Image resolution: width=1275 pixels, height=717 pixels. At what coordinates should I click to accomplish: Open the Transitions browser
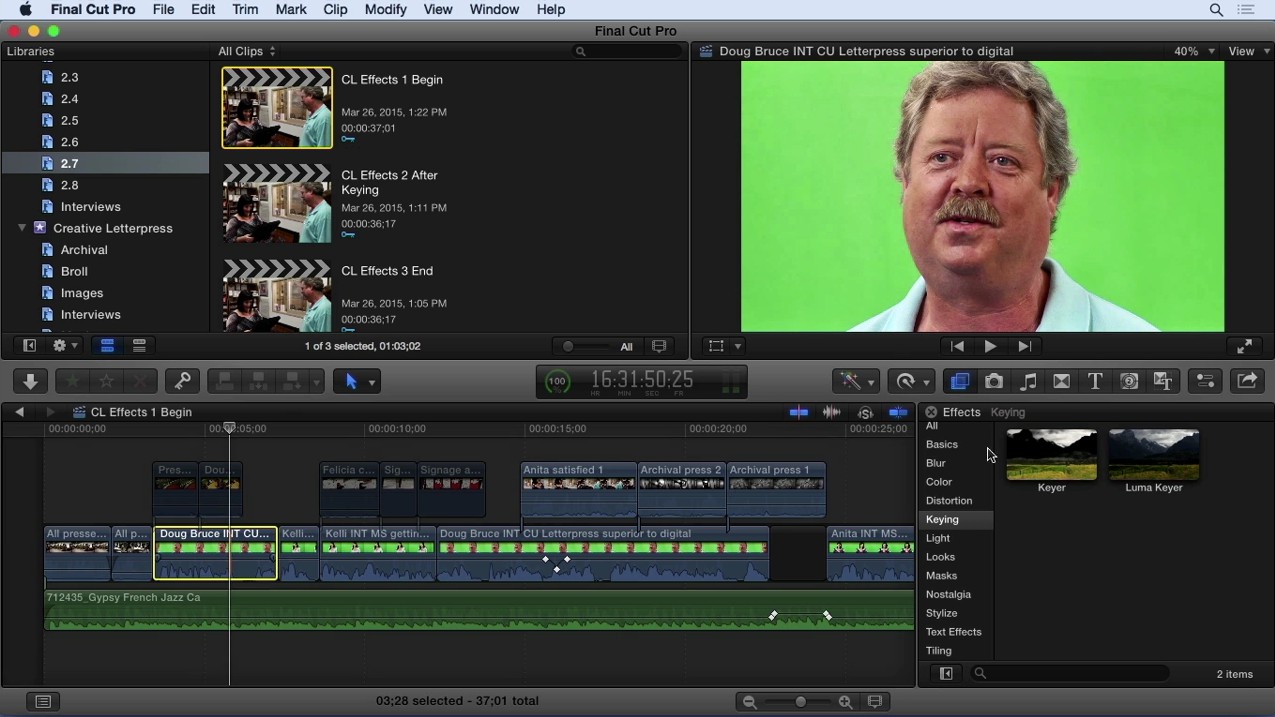tap(1062, 381)
